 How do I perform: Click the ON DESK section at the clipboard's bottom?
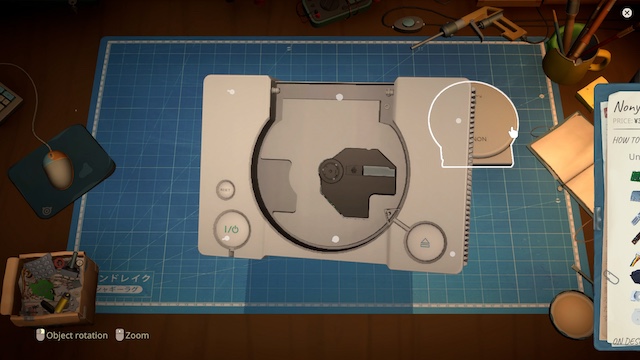(x=626, y=341)
